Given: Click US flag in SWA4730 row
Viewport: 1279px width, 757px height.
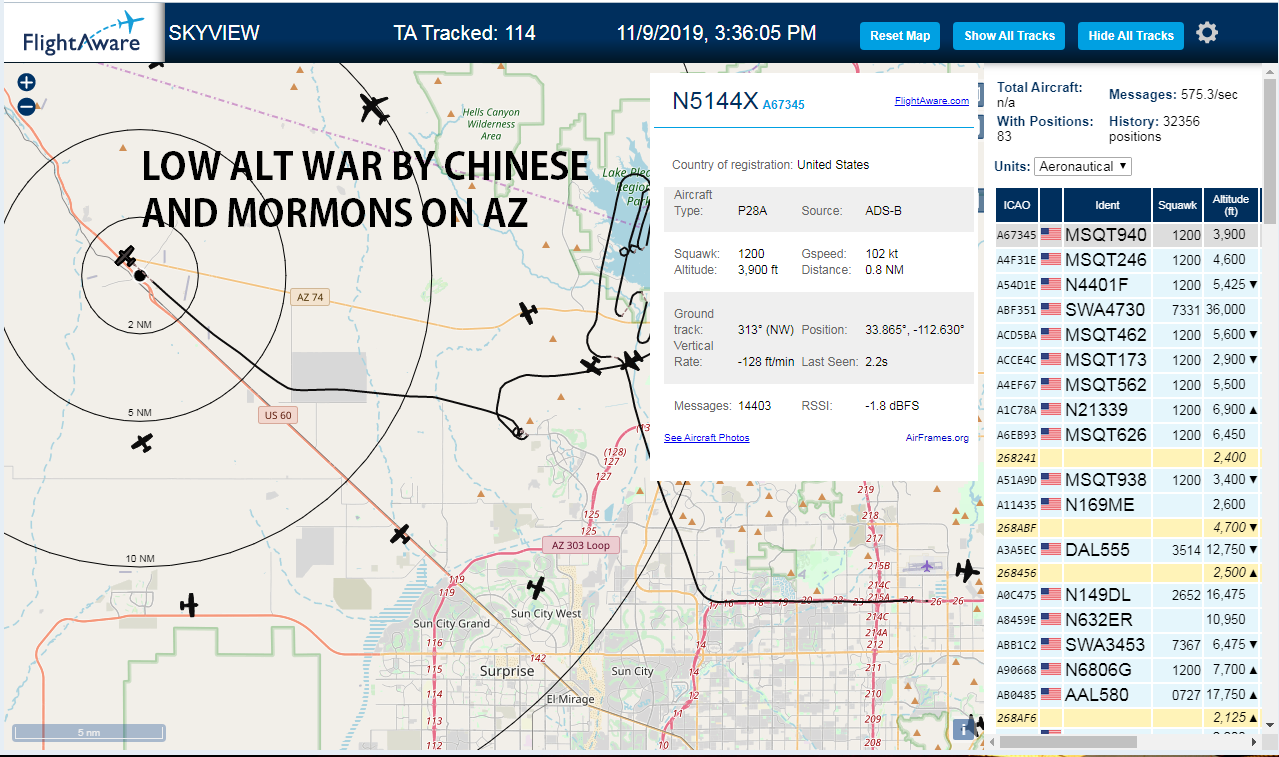Looking at the screenshot, I should click(1051, 310).
